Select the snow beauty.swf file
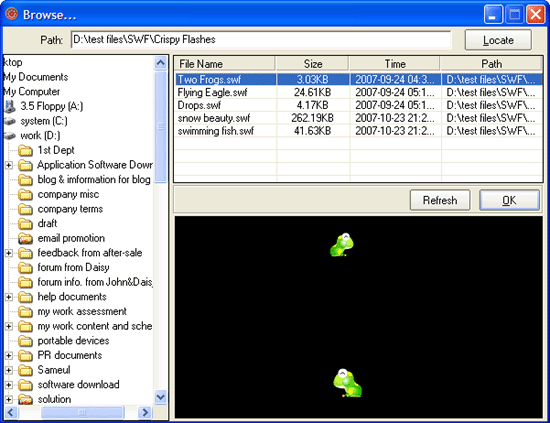 pyautogui.click(x=214, y=118)
